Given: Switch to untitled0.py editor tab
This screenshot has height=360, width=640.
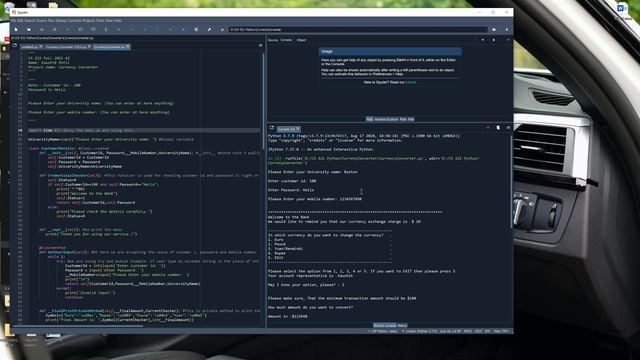Looking at the screenshot, I should 29,47.
